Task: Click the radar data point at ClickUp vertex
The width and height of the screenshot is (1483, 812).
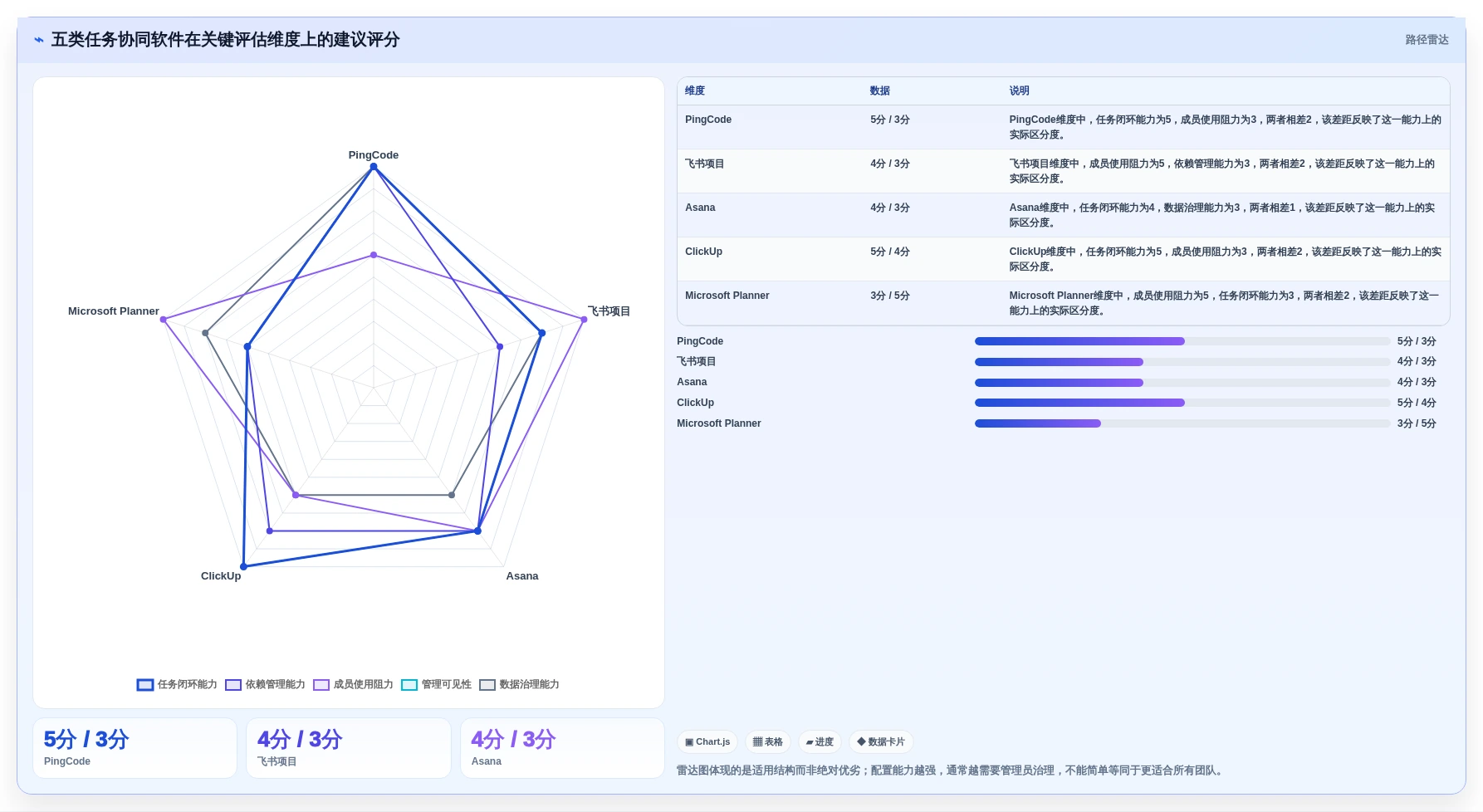Action: (x=243, y=567)
